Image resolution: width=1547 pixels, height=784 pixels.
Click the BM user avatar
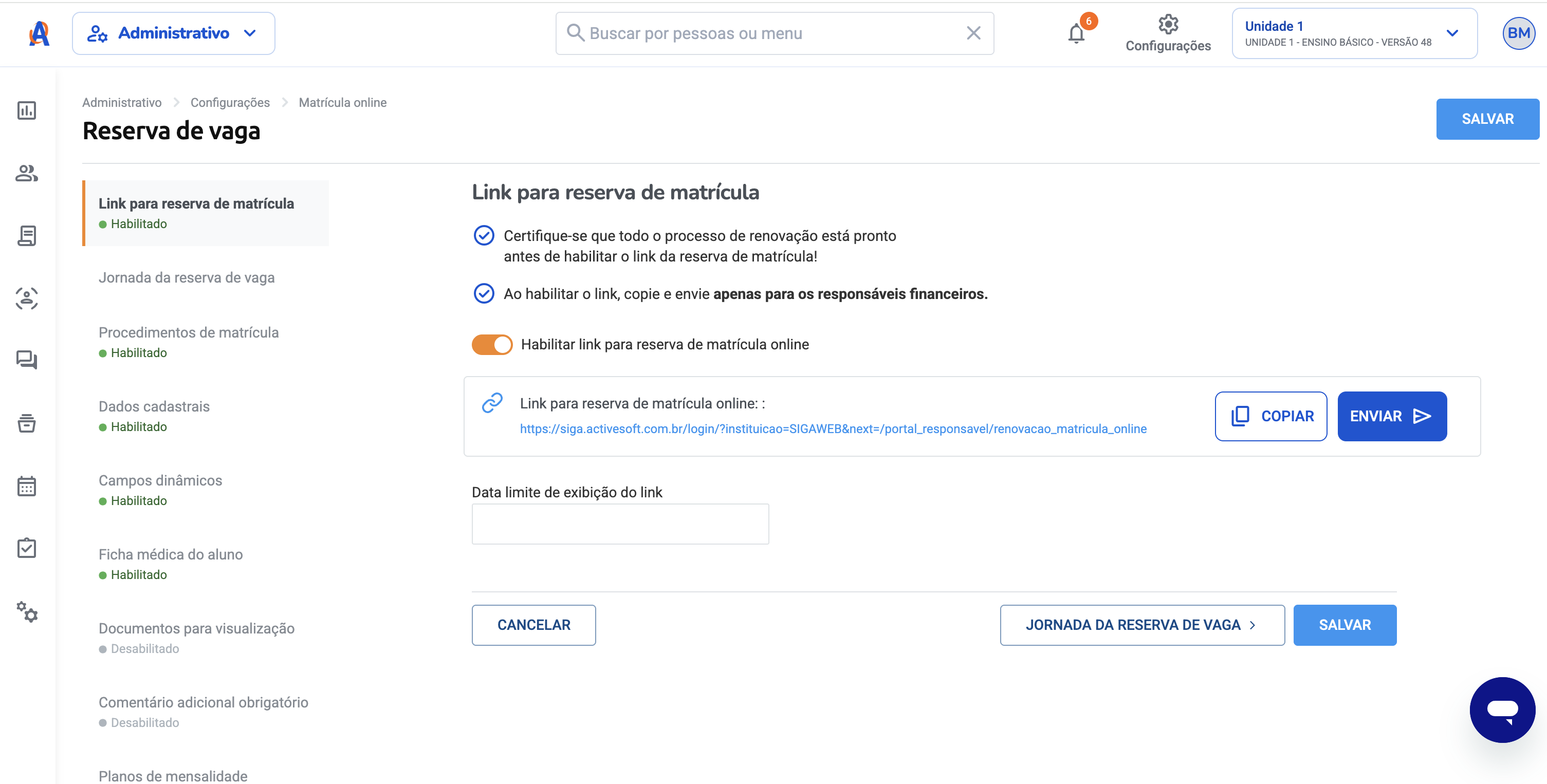click(x=1518, y=33)
